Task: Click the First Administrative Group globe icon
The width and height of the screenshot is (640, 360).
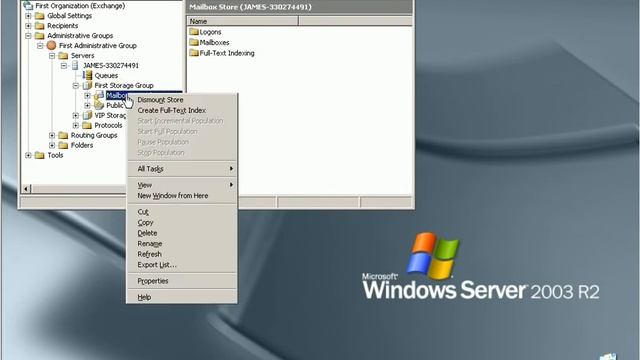Action: pos(51,45)
